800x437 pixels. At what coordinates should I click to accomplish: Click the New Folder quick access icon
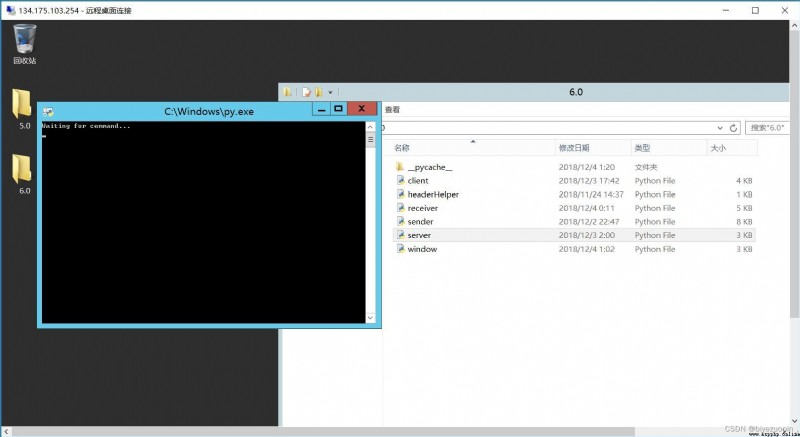click(x=319, y=92)
